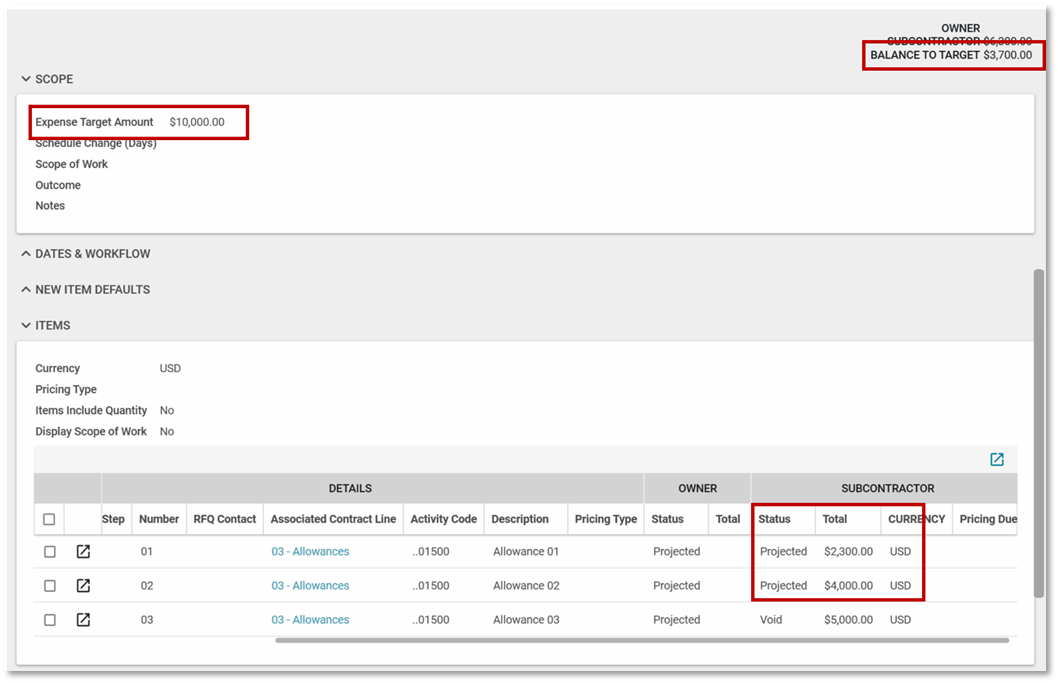
Task: Open 03 - Allowances link for item 03
Action: click(310, 620)
